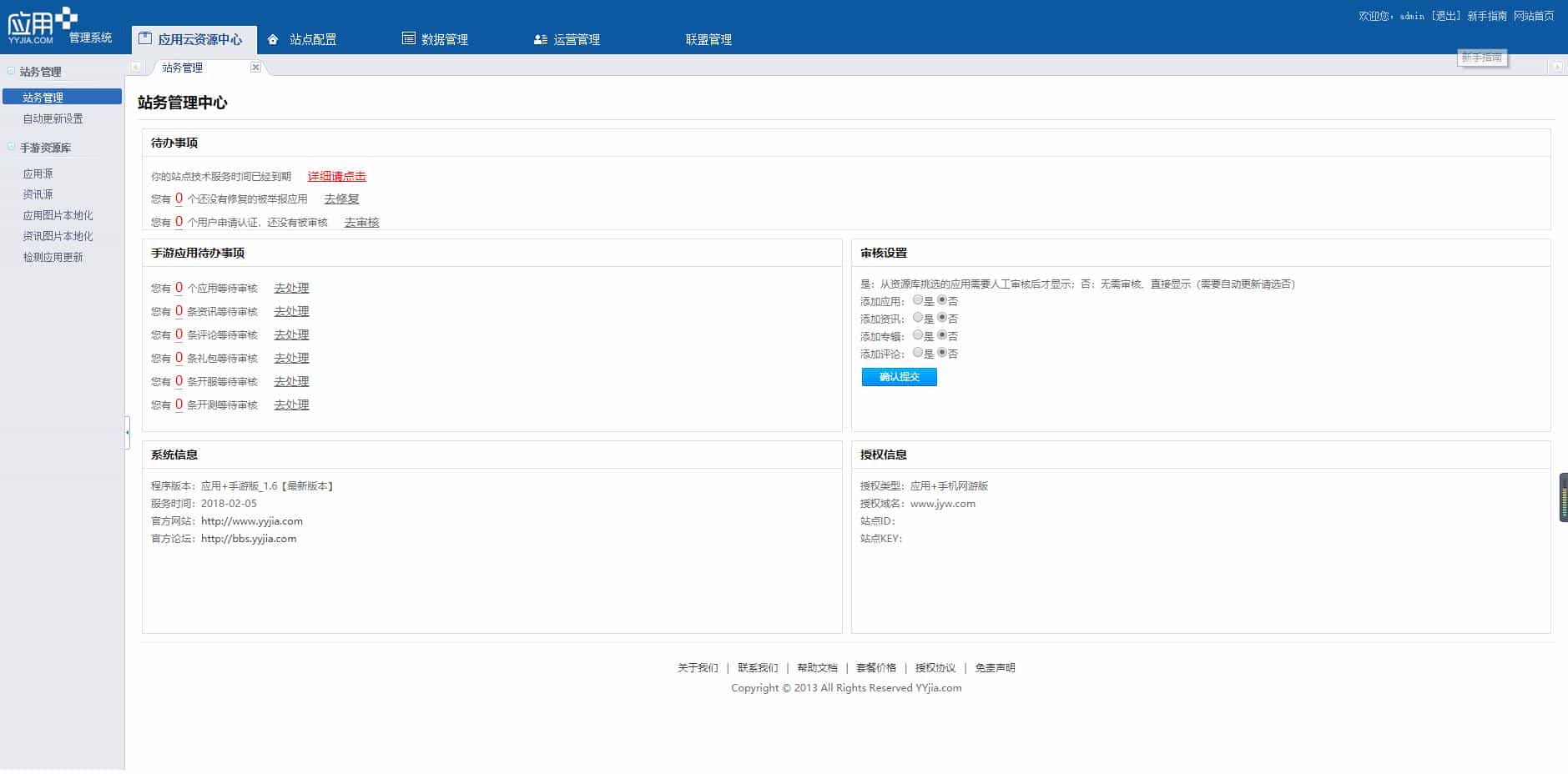The width and height of the screenshot is (1568, 774).
Task: Collapse the 手游资源库 sidebar group
Action: (x=12, y=147)
